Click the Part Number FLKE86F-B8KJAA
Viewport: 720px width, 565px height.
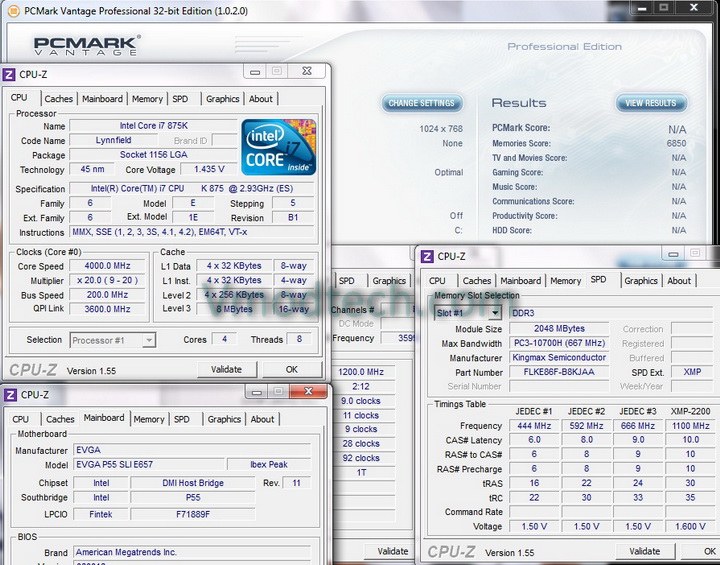click(x=559, y=372)
